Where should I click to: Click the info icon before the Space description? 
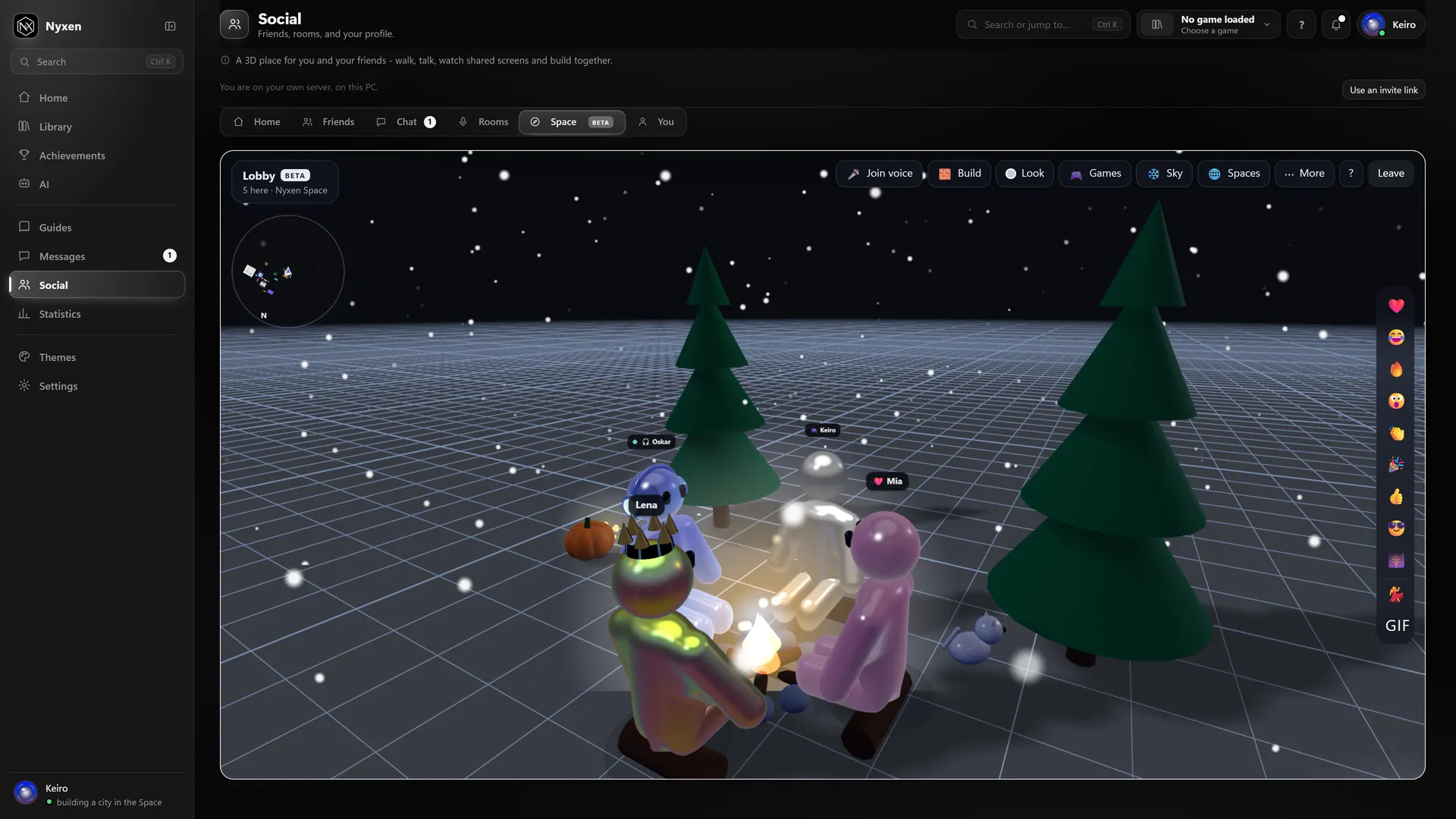pos(225,61)
